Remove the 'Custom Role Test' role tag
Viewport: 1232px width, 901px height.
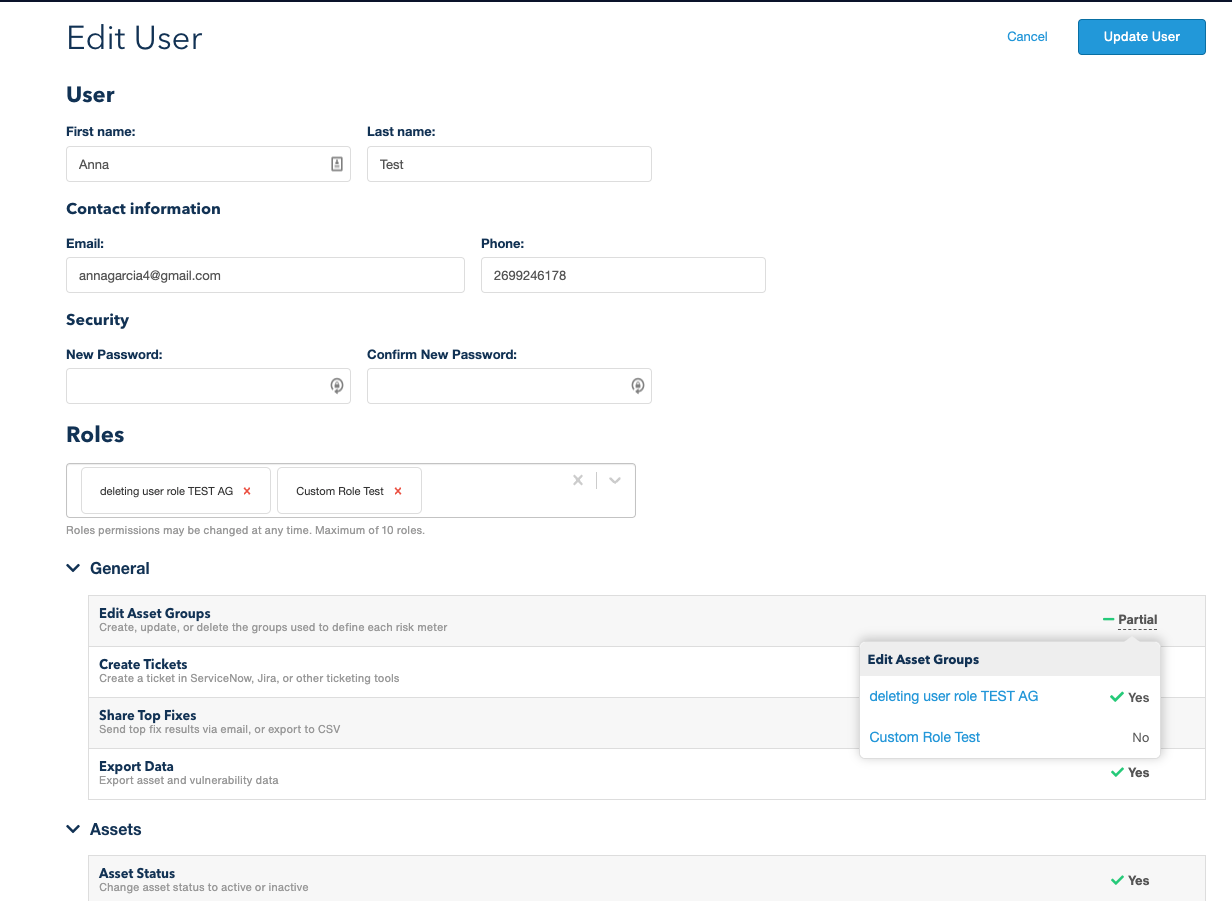click(398, 491)
